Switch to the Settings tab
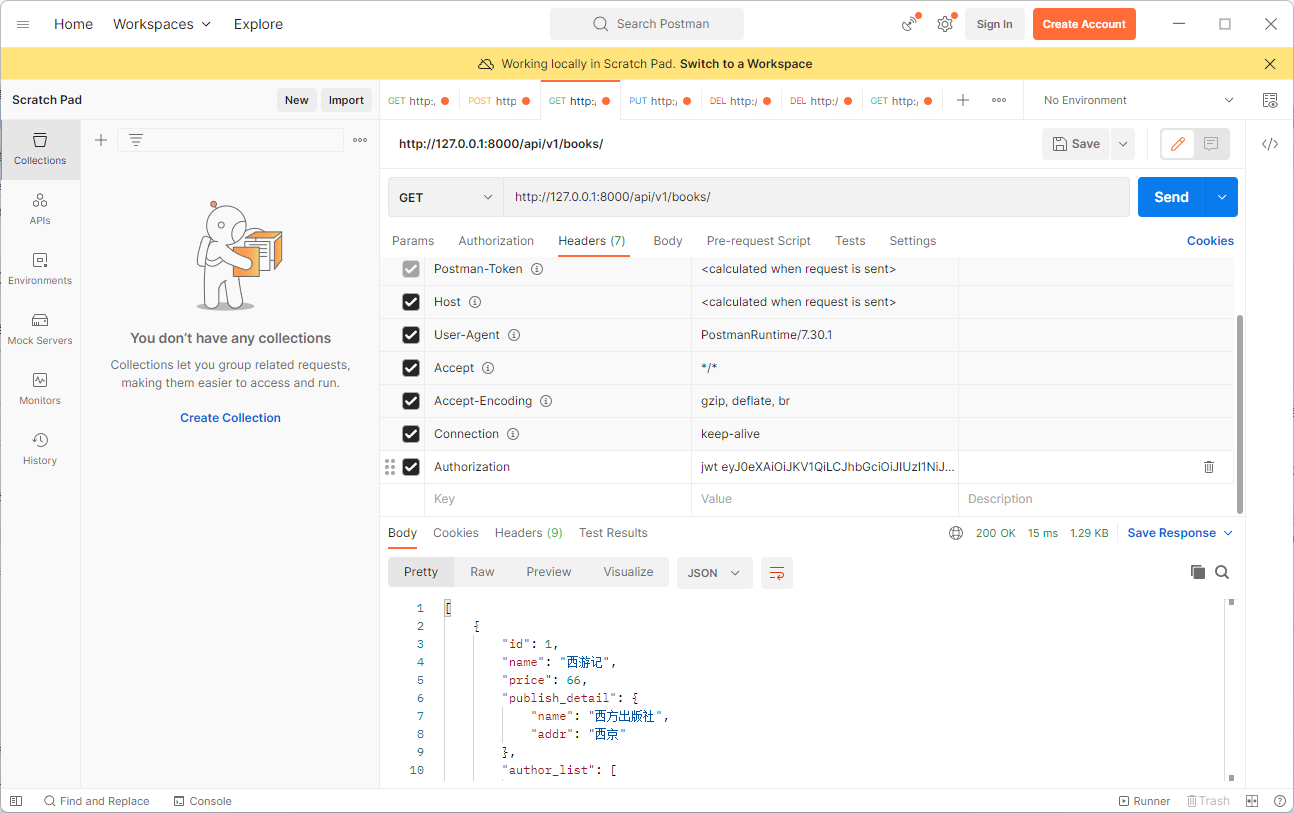The height and width of the screenshot is (813, 1294). (x=913, y=241)
